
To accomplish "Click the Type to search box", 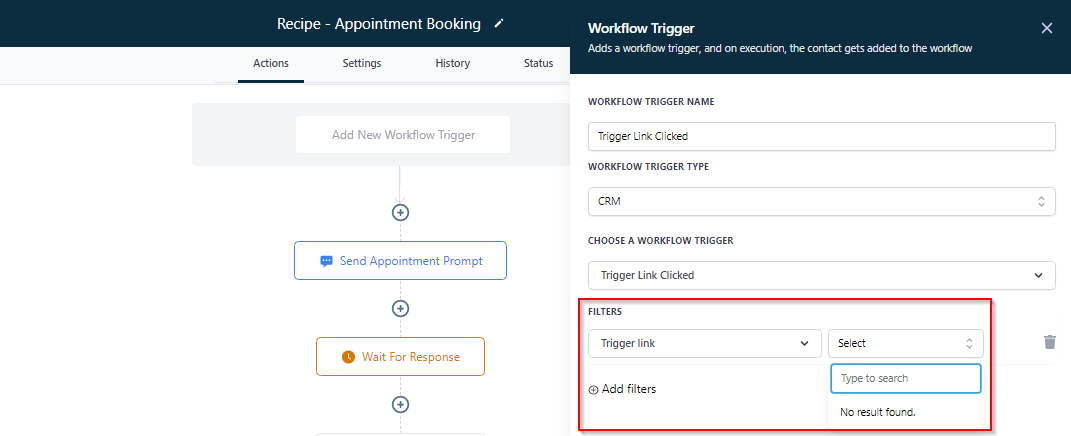I will (x=906, y=378).
